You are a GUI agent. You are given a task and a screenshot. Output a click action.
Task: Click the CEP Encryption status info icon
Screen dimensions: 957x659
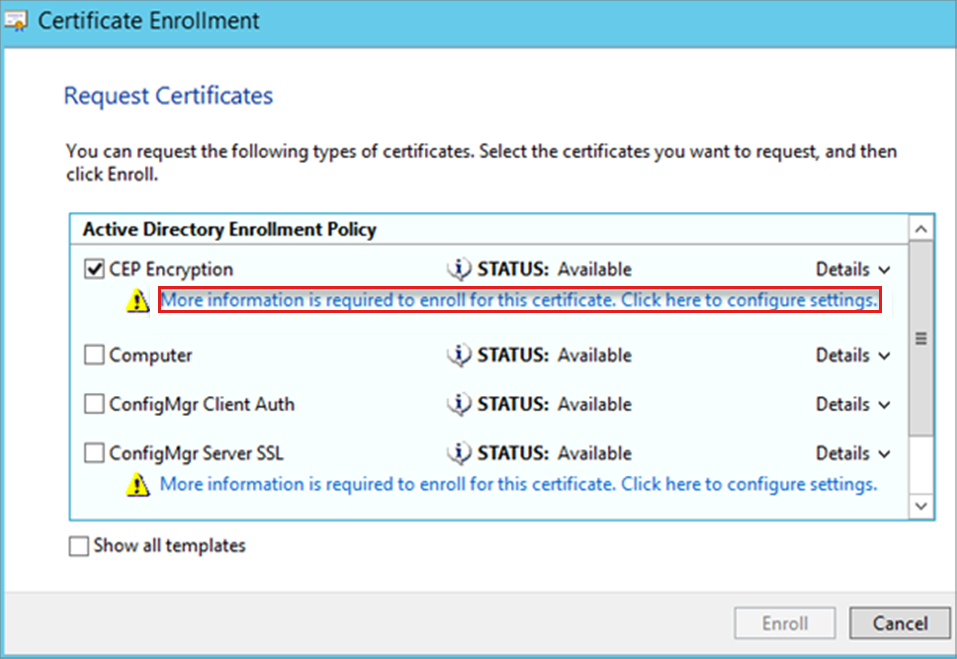459,269
